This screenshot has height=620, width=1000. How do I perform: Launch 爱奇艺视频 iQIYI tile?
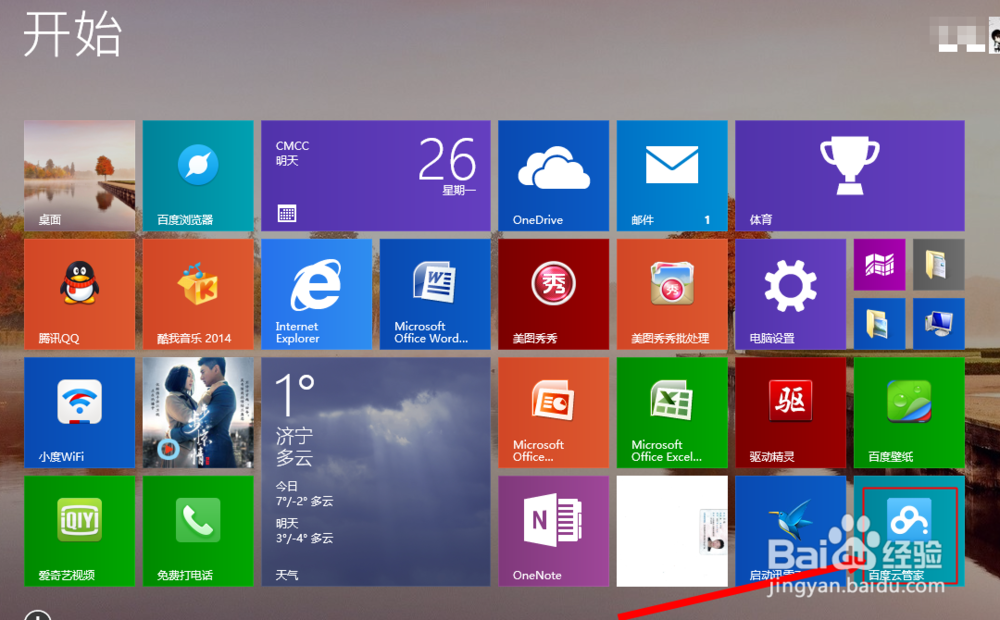[x=80, y=531]
